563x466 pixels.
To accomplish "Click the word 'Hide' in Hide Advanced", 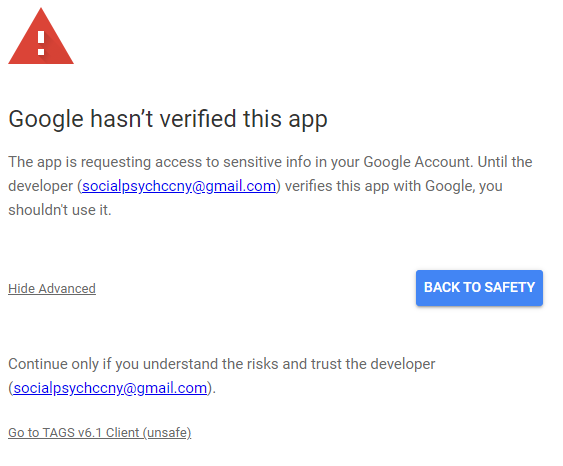I will [x=22, y=289].
